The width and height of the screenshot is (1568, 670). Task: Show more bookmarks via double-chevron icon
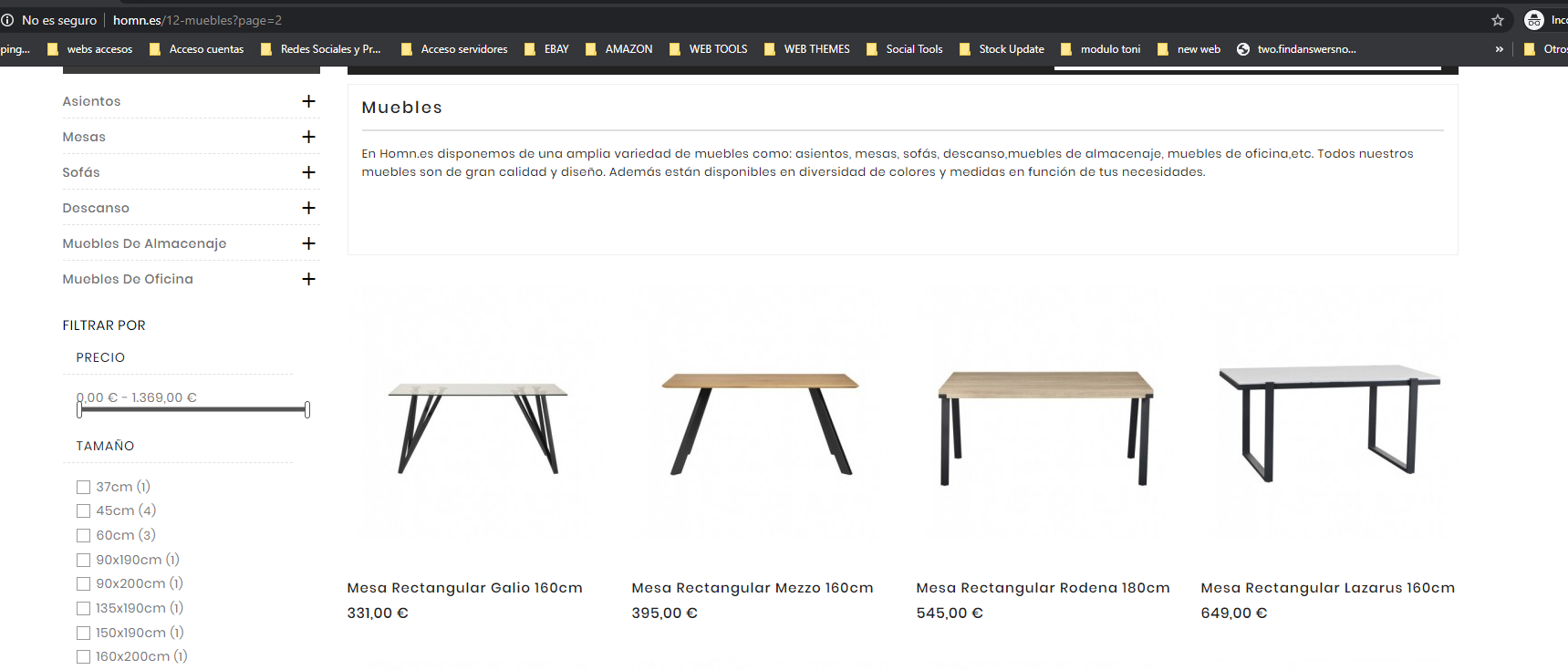[1499, 49]
